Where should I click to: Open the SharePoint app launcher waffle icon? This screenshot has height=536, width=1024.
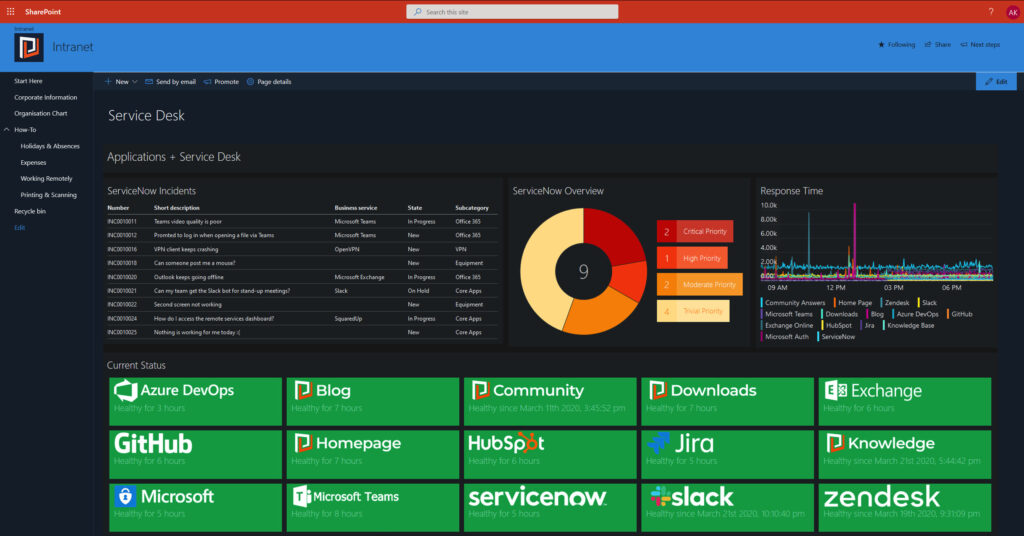[x=10, y=12]
